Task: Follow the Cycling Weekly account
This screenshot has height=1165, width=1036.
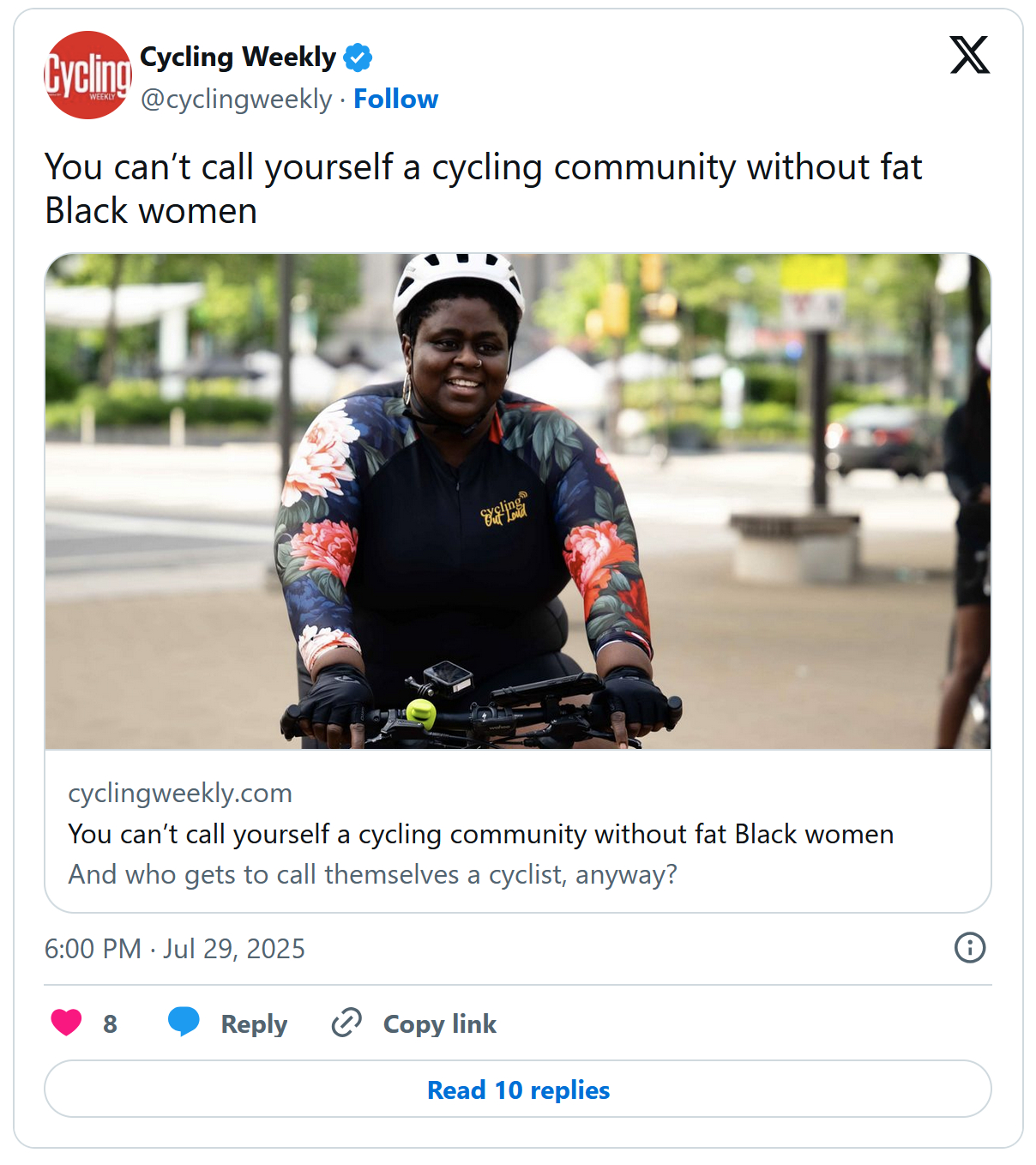Action: 395,100
